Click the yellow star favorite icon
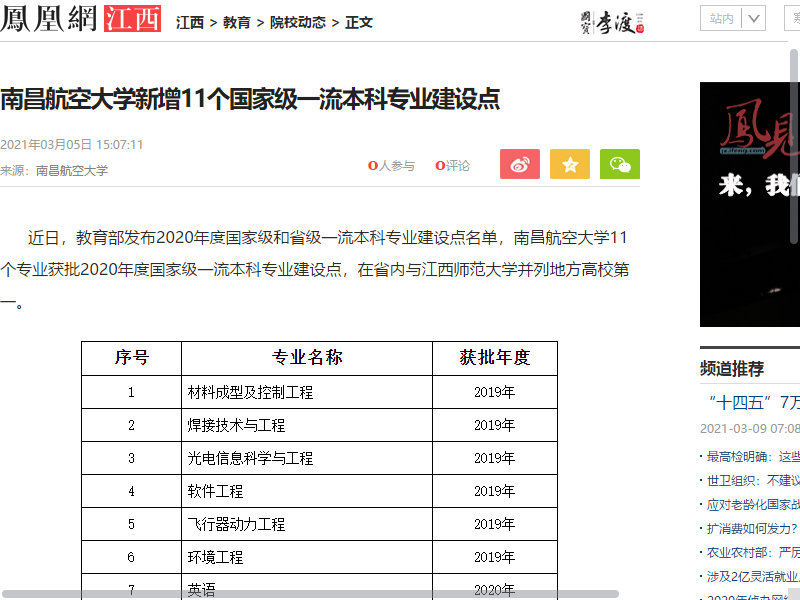The image size is (800, 600). (x=569, y=165)
